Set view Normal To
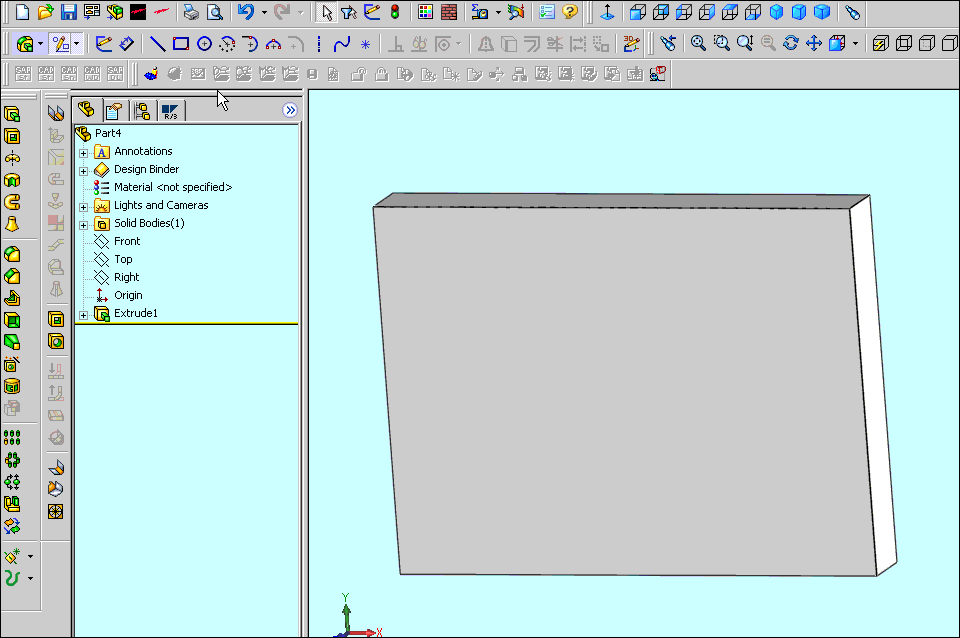This screenshot has width=960, height=638. 607,12
